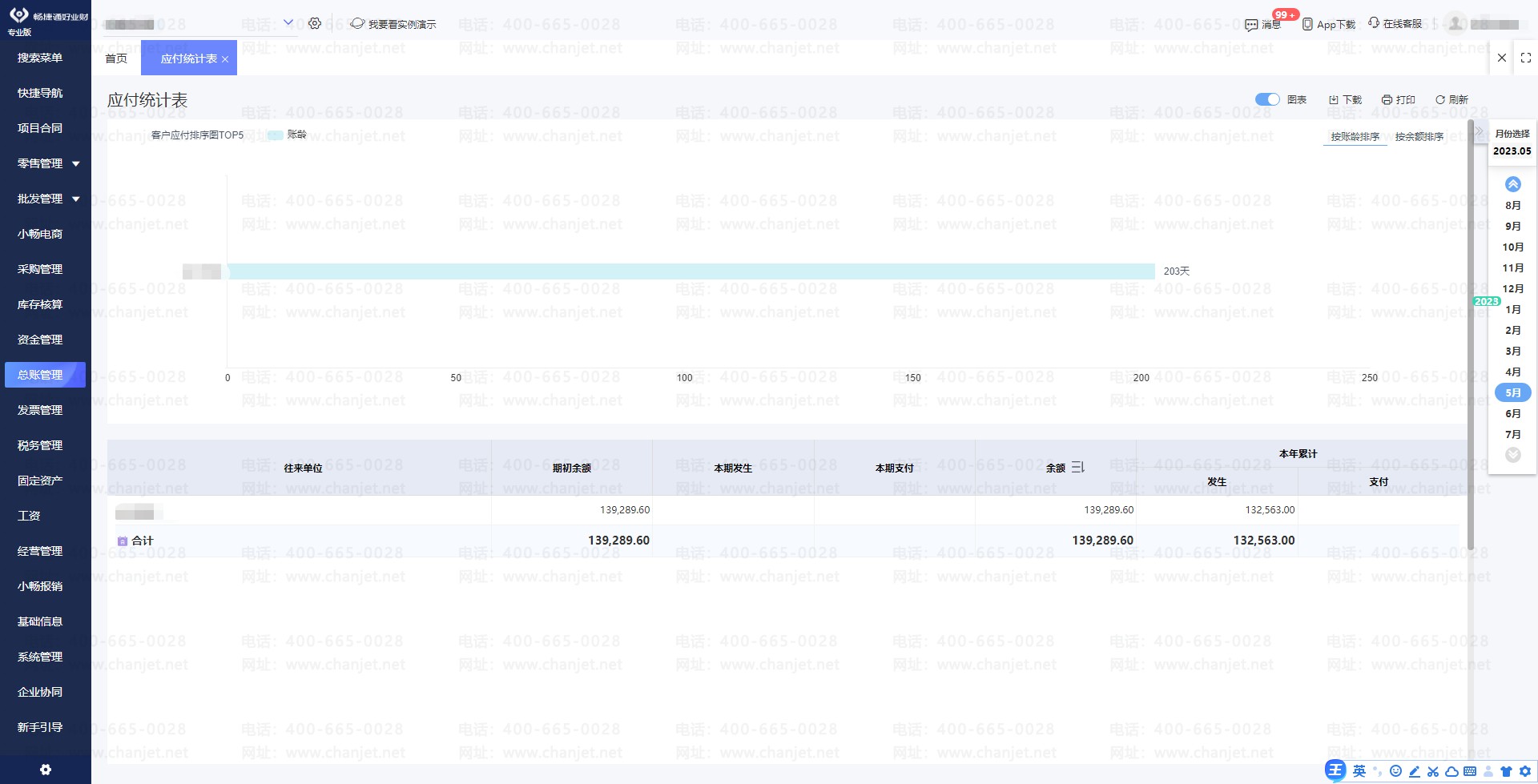1538x784 pixels.
Task: Select 8月 in the month list
Action: 1513,206
